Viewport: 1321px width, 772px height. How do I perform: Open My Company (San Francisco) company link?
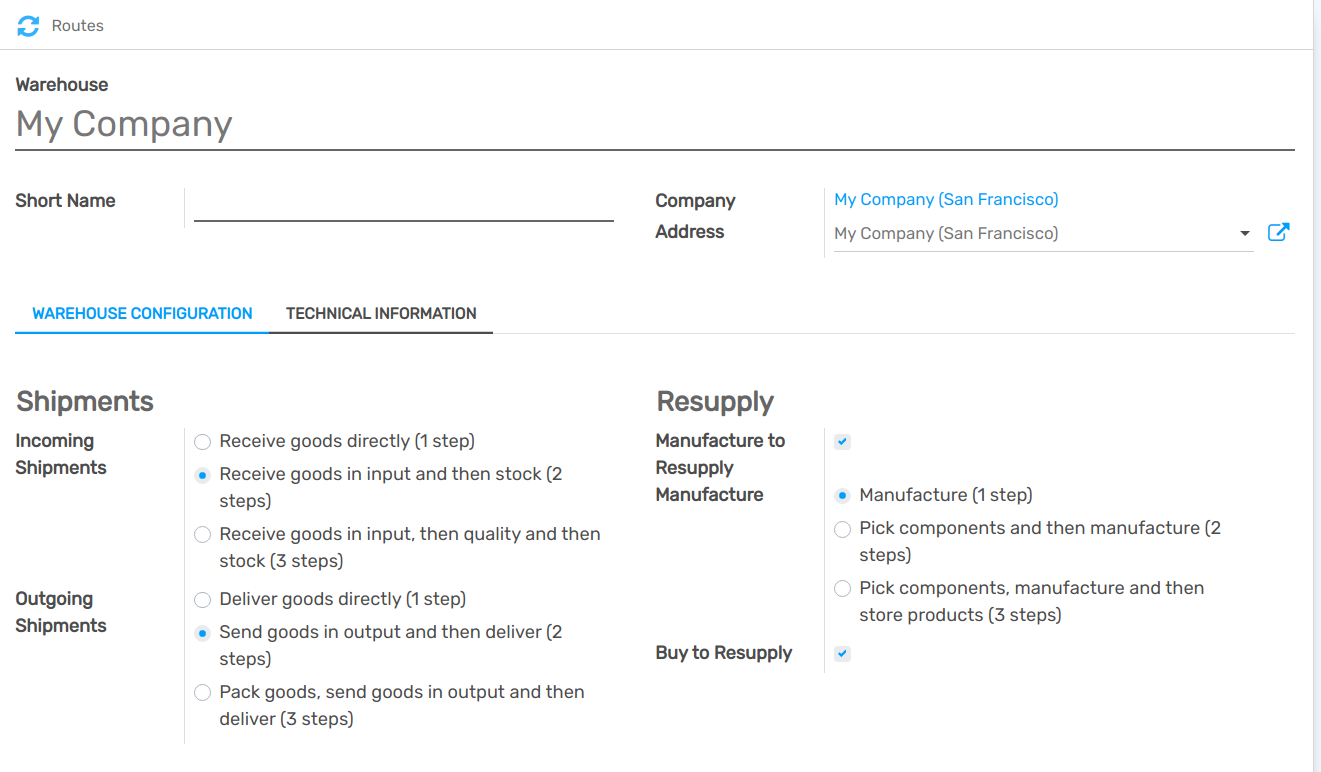(x=946, y=199)
